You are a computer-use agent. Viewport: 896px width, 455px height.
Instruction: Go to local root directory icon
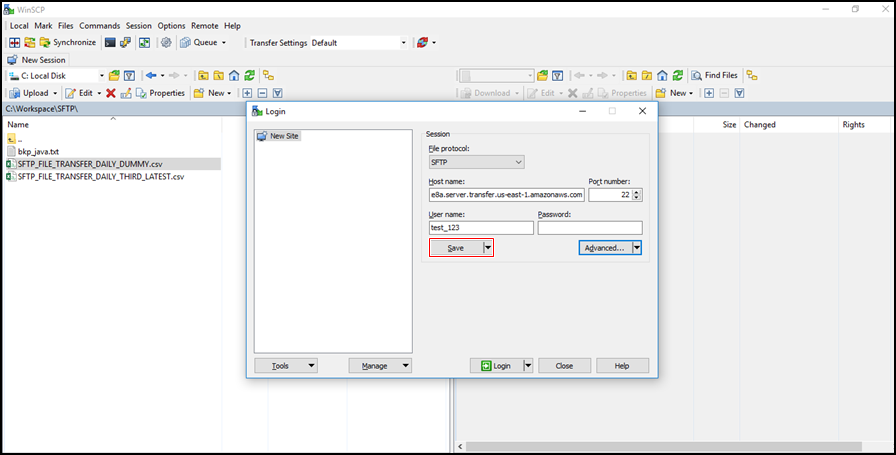(218, 75)
